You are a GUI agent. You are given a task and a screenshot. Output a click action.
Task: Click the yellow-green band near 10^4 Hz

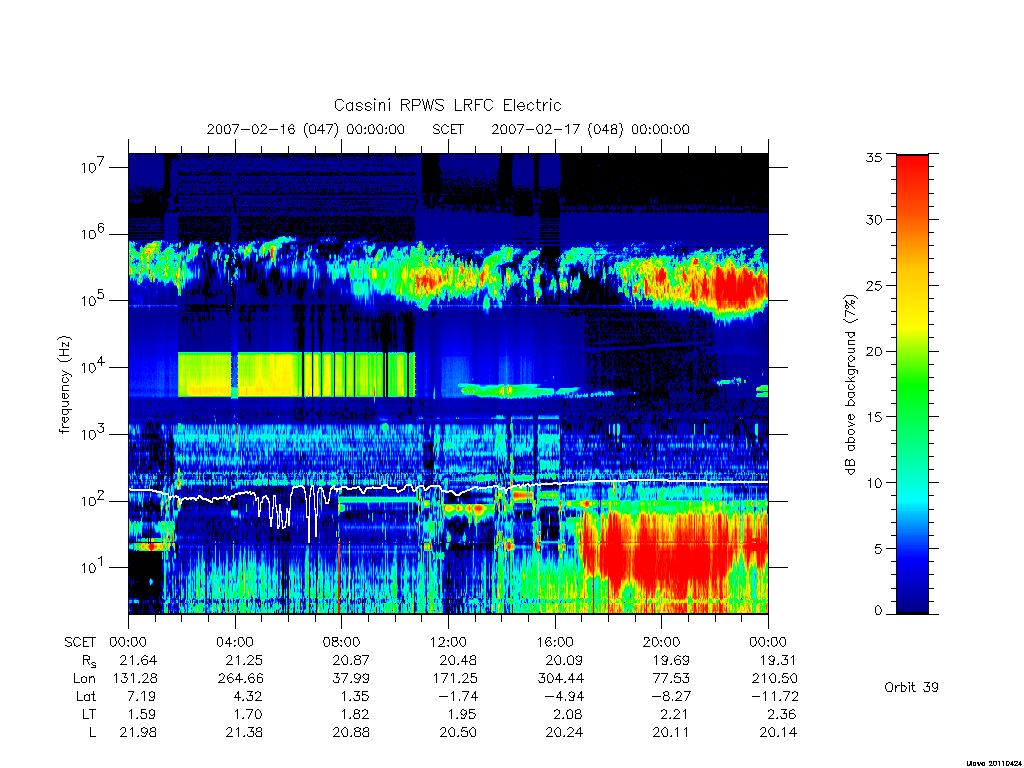(x=296, y=374)
